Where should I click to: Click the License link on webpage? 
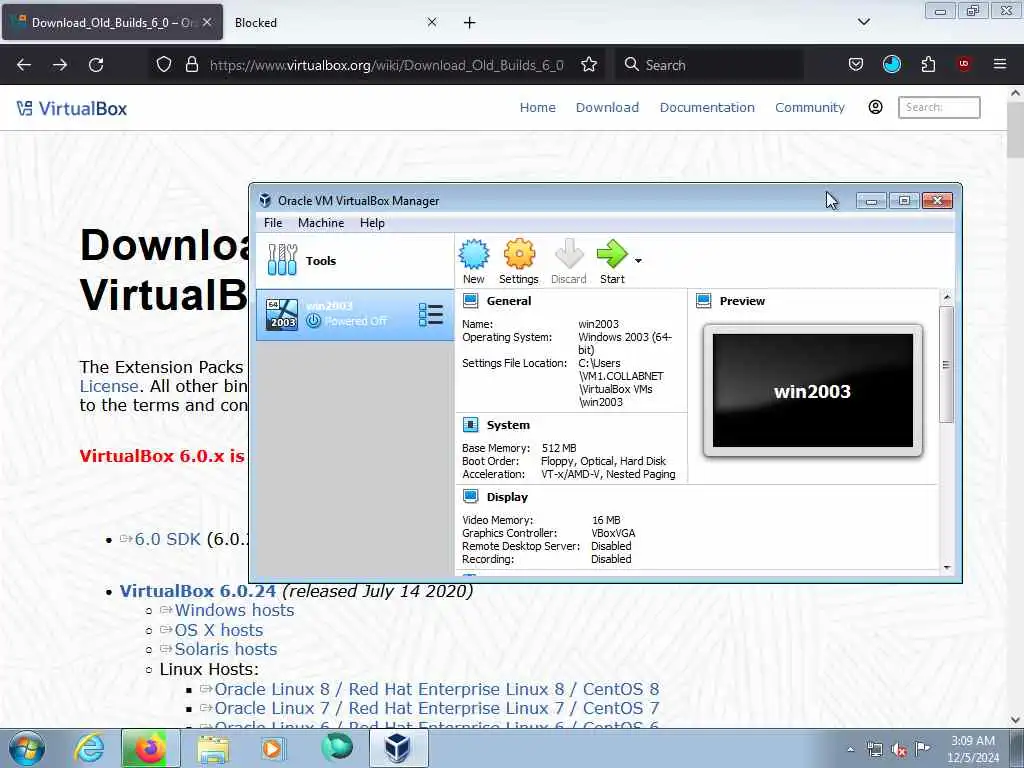108,387
